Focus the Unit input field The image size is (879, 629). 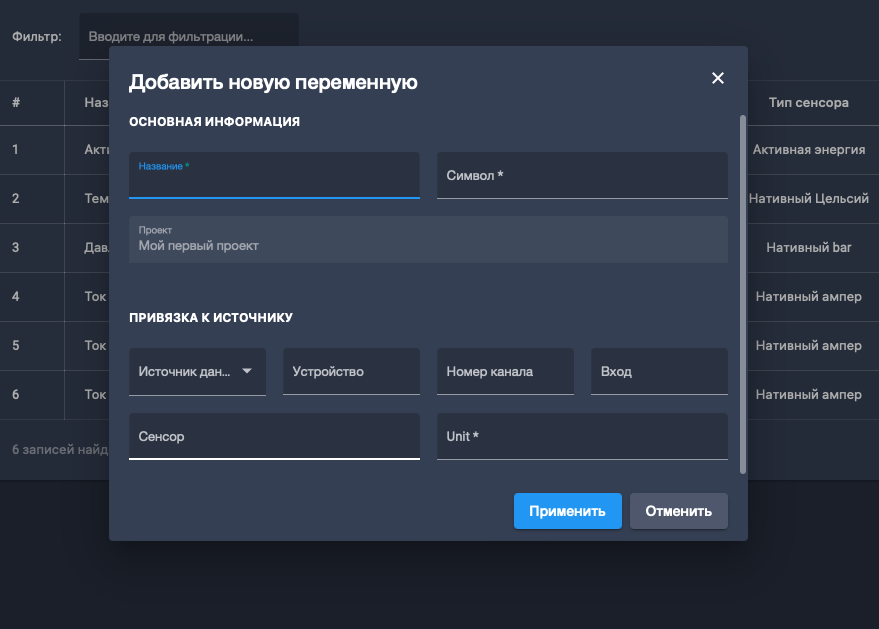click(582, 437)
